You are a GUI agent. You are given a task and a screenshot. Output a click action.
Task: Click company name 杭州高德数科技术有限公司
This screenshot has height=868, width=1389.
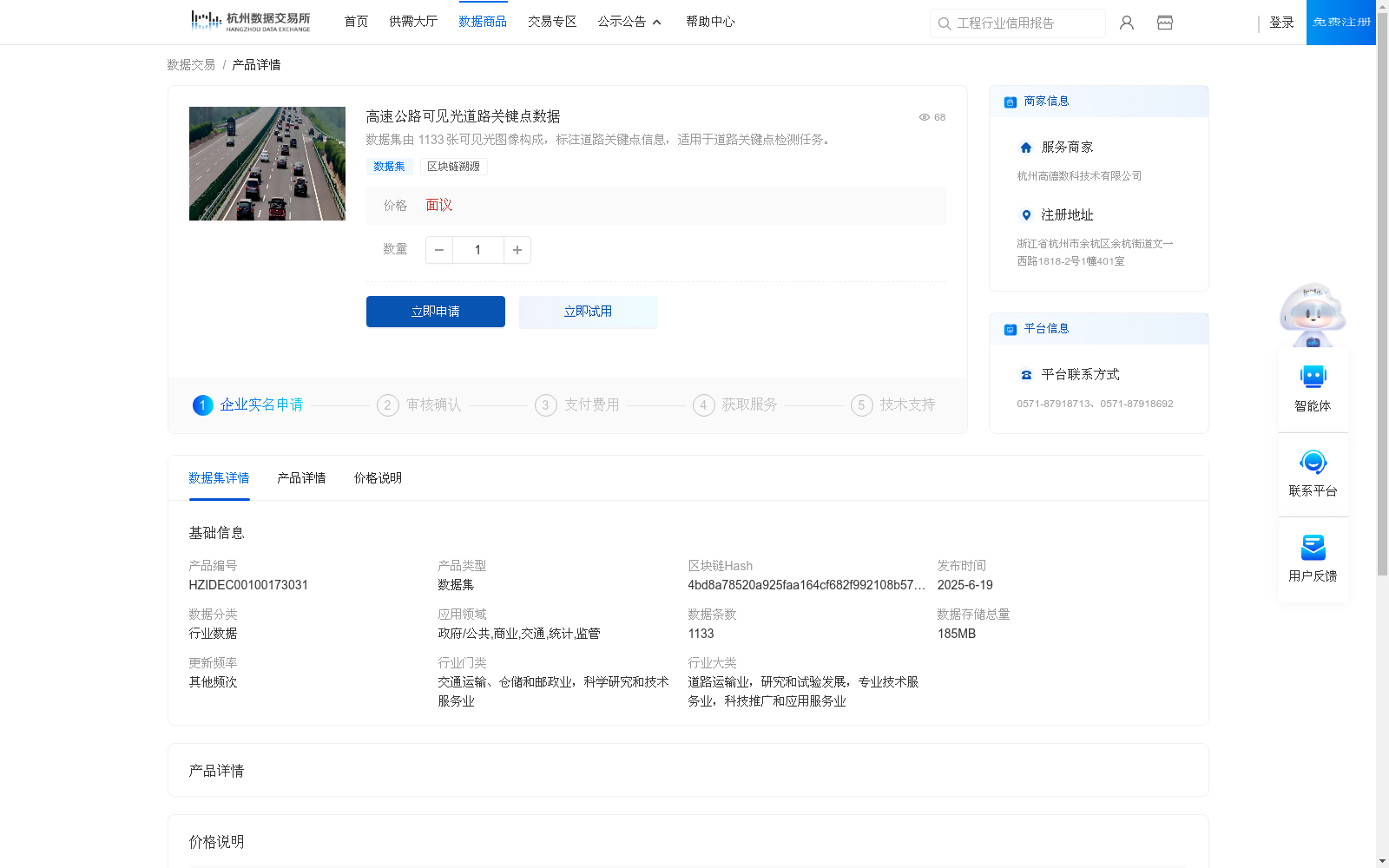point(1079,176)
